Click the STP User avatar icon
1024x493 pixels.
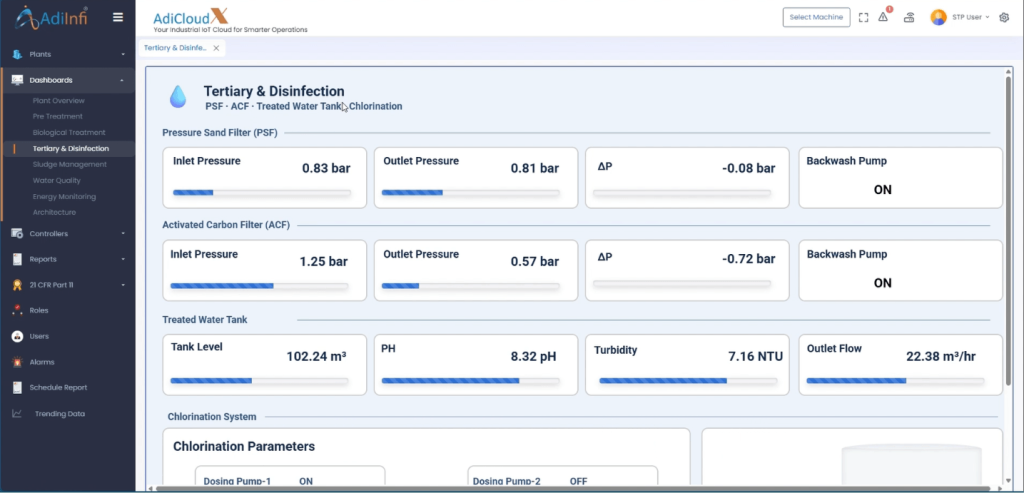tap(938, 18)
